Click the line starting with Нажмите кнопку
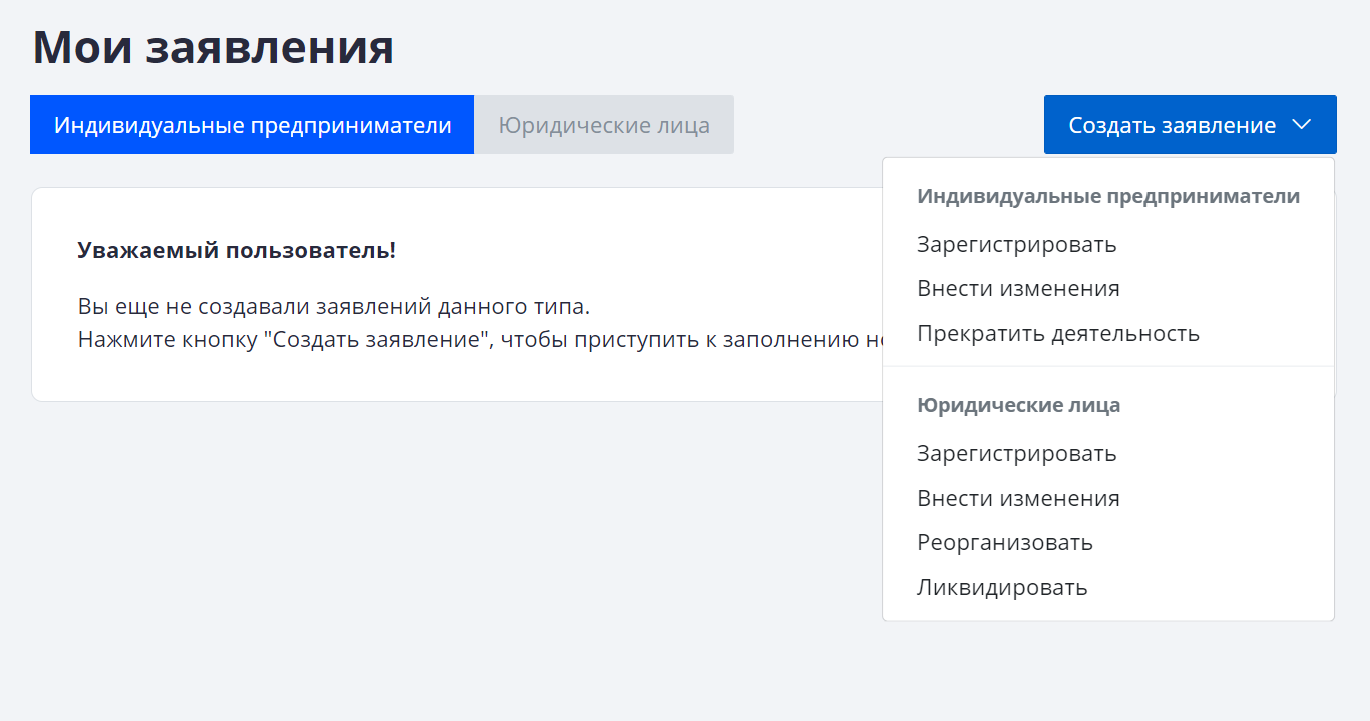Image resolution: width=1370 pixels, height=721 pixels. coord(480,339)
